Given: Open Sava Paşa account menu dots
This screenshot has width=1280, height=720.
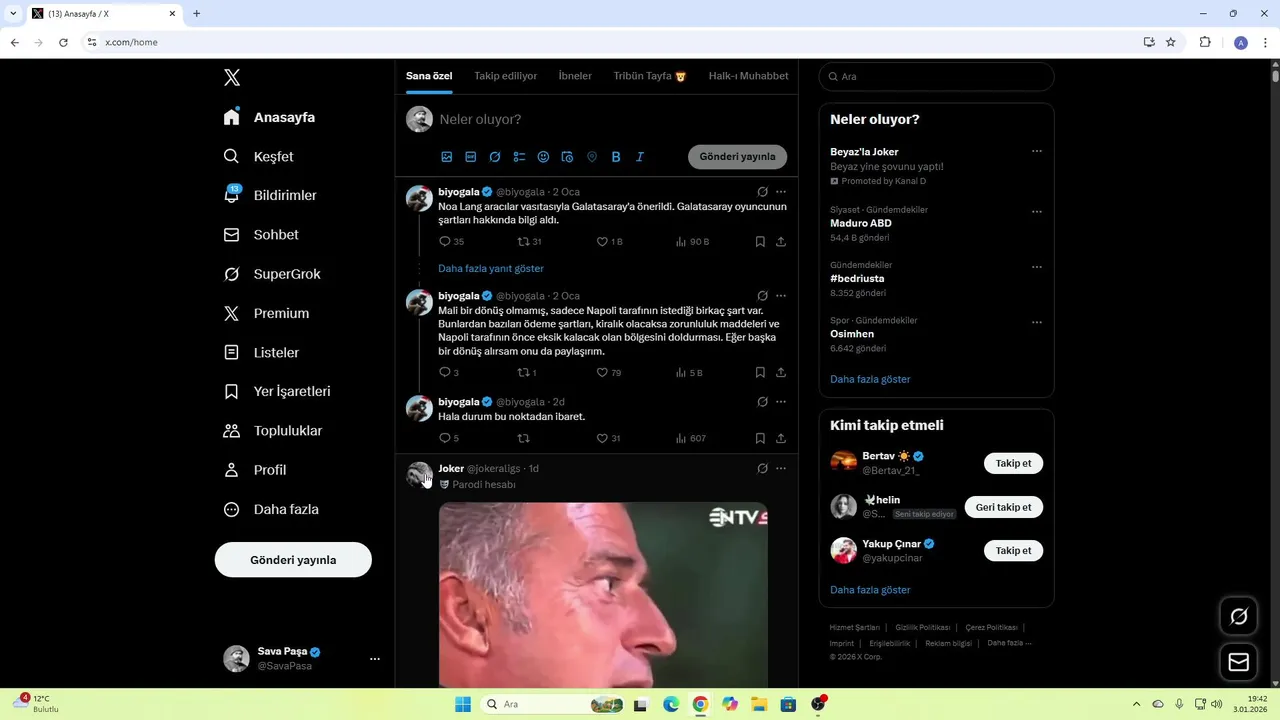Looking at the screenshot, I should pyautogui.click(x=375, y=659).
